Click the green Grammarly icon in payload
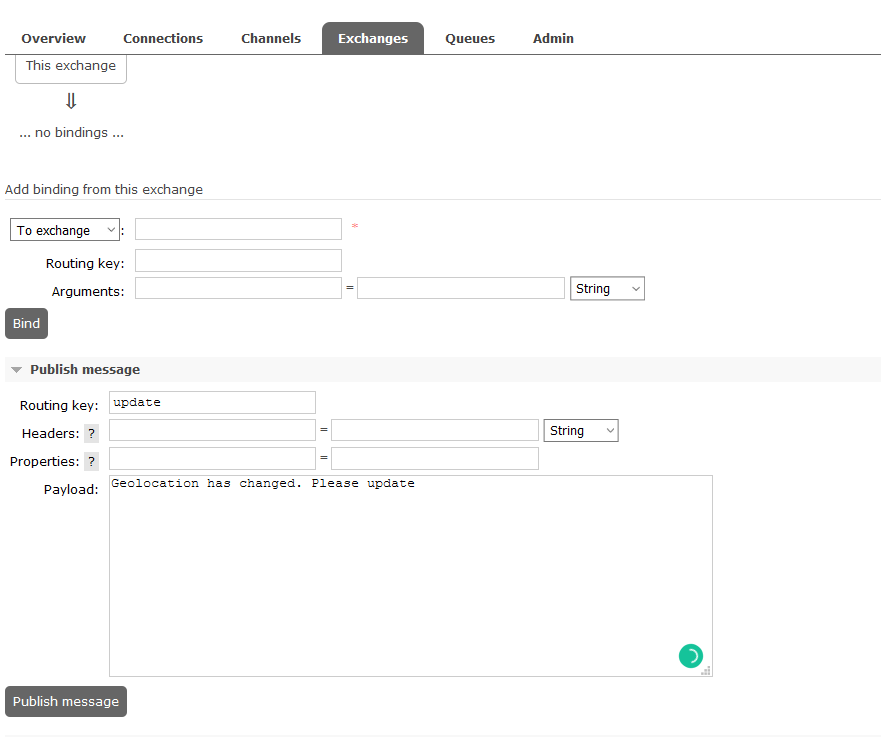This screenshot has width=881, height=737. 690,656
